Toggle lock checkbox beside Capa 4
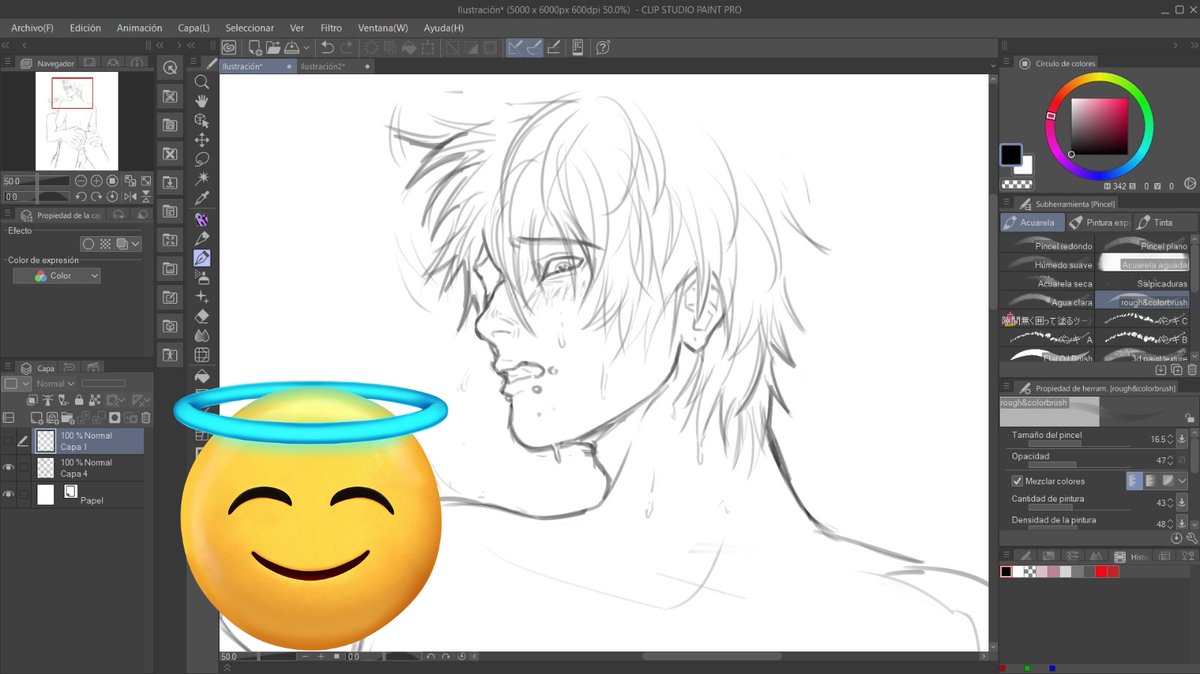 click(23, 467)
